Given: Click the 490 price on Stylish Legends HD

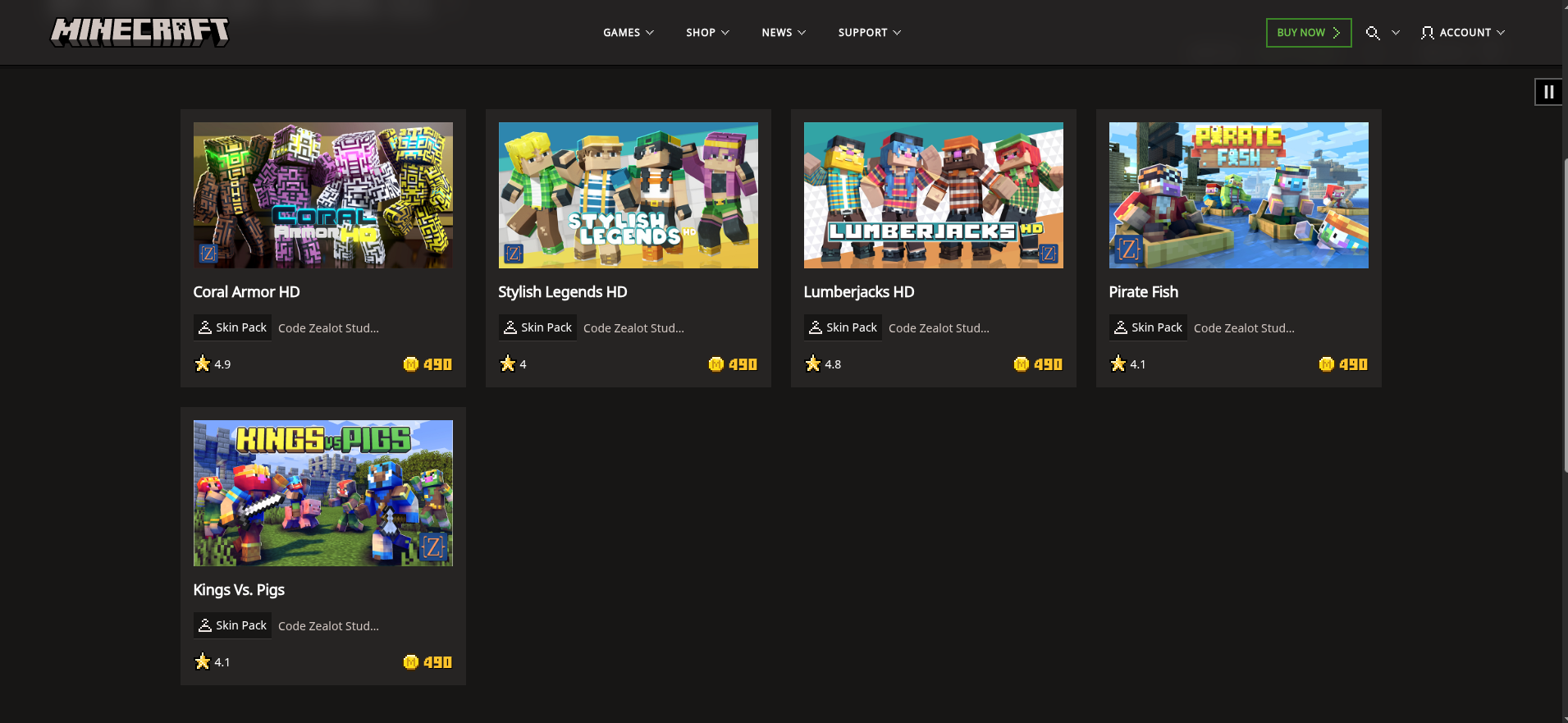Looking at the screenshot, I should click(743, 364).
